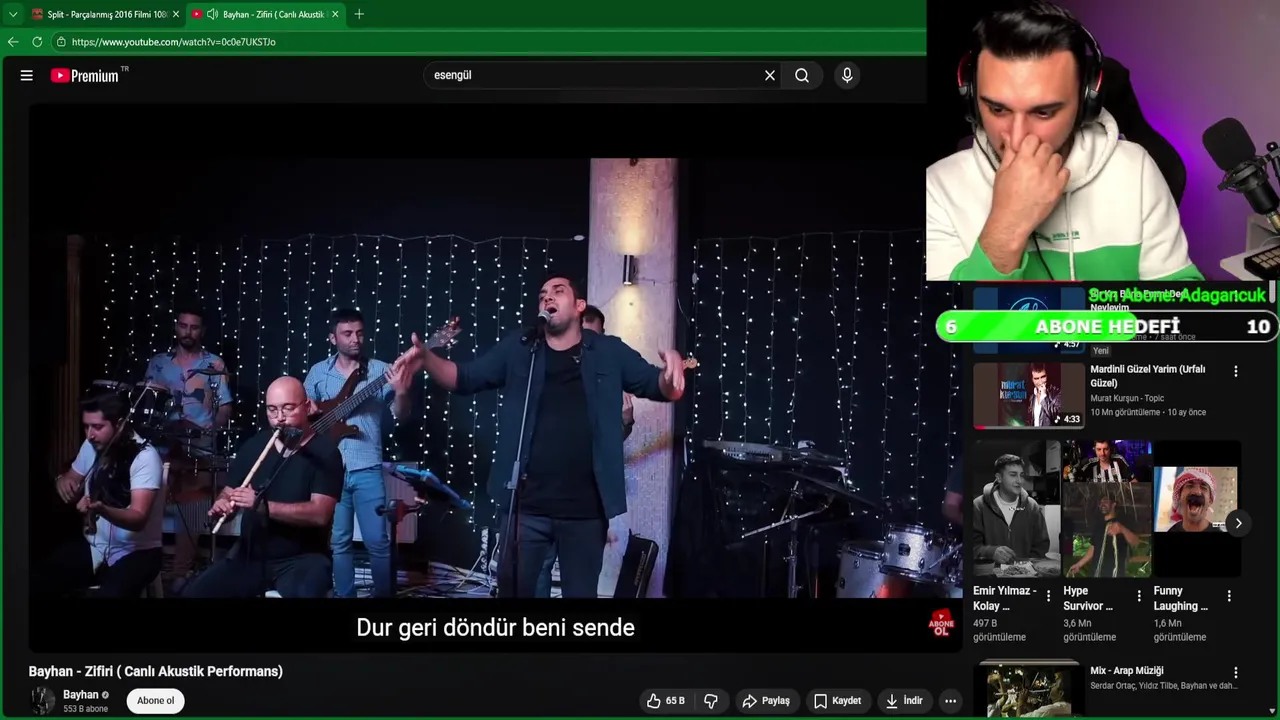Viewport: 1280px width, 720px height.
Task: Start voice search with microphone icon
Action: click(847, 75)
